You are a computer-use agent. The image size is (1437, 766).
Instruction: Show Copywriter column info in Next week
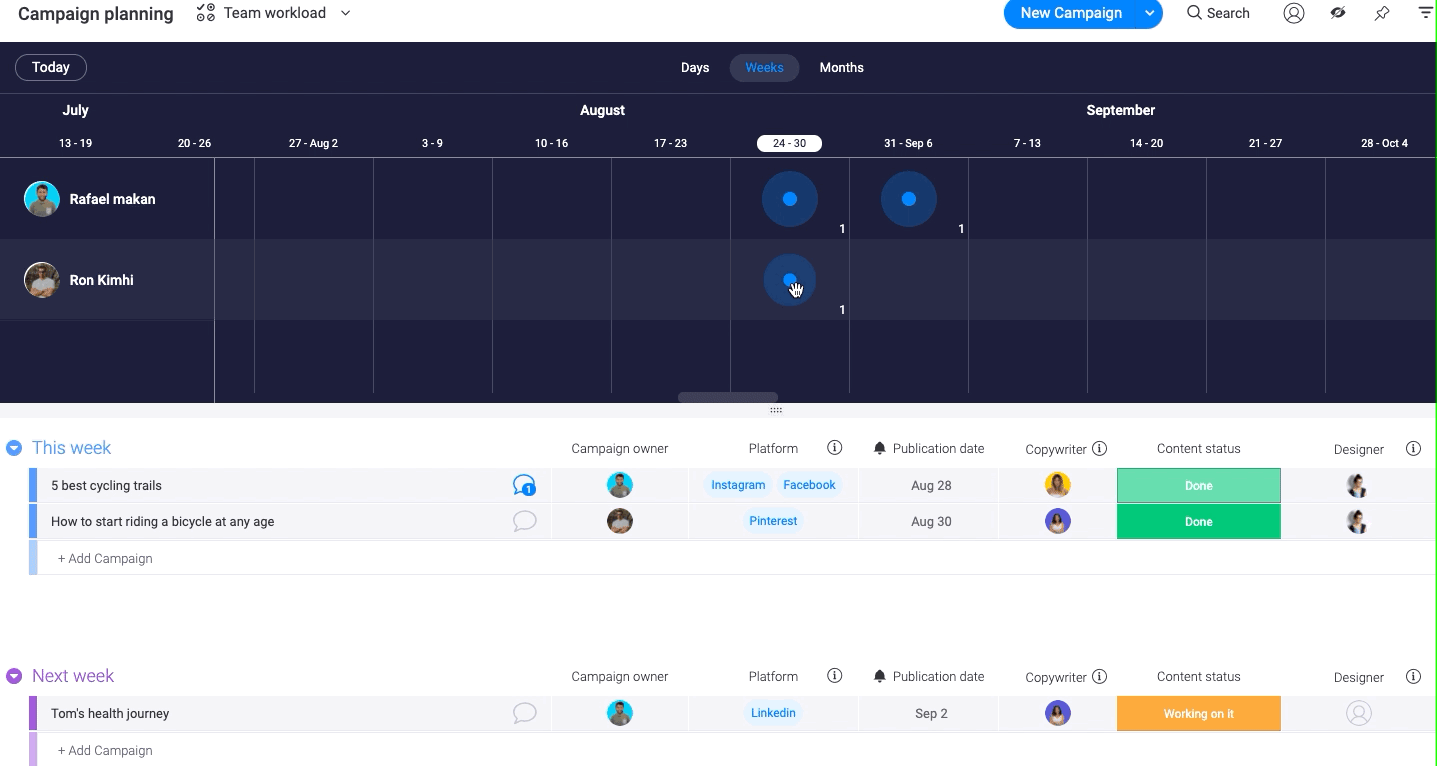[1099, 676]
